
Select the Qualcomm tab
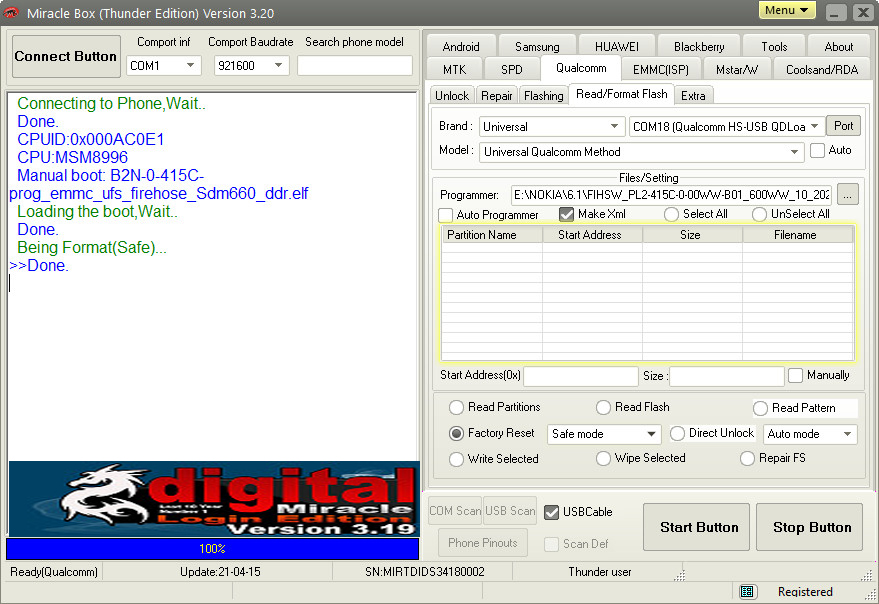[x=581, y=68]
